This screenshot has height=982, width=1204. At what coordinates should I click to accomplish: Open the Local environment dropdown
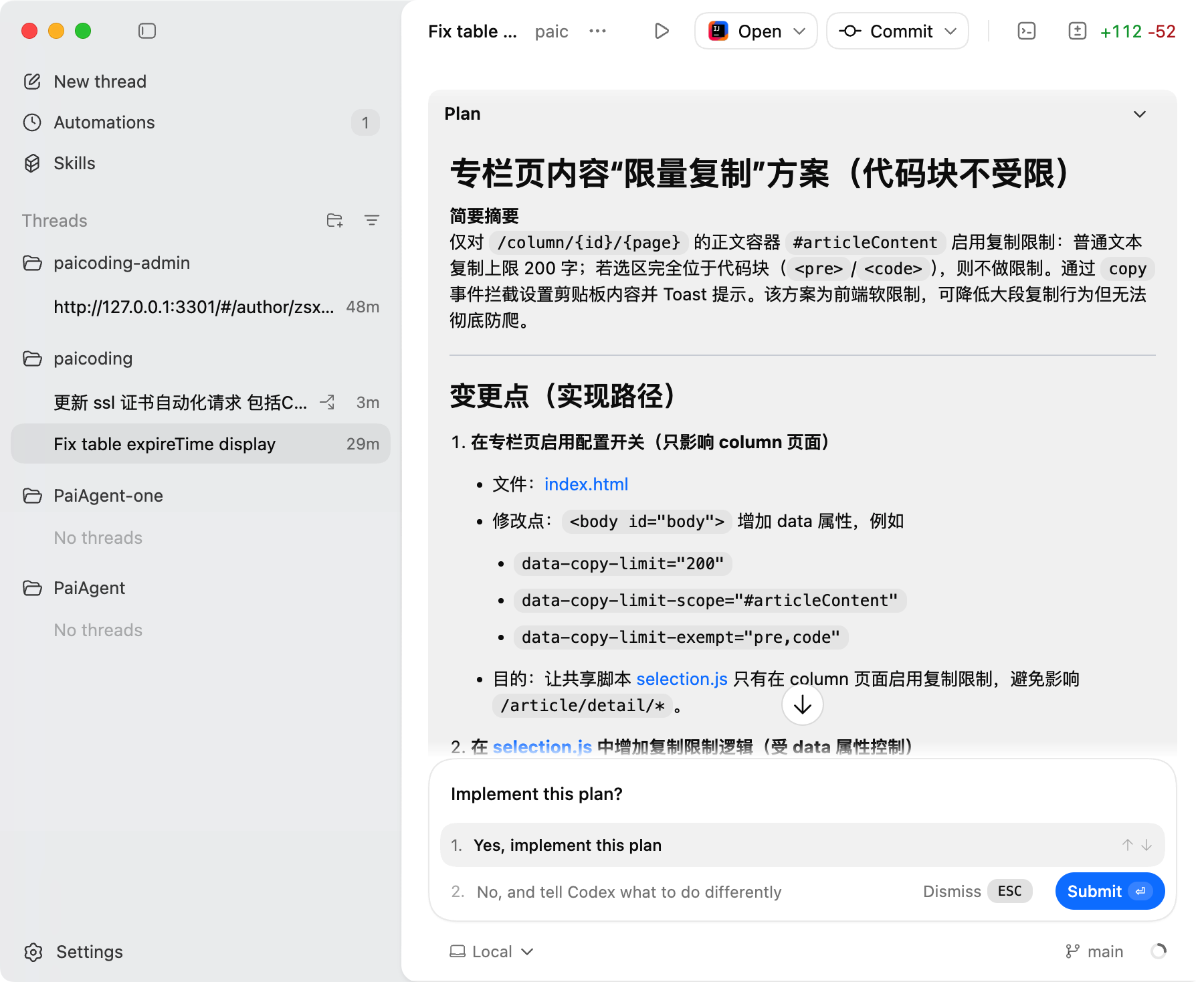[492, 951]
